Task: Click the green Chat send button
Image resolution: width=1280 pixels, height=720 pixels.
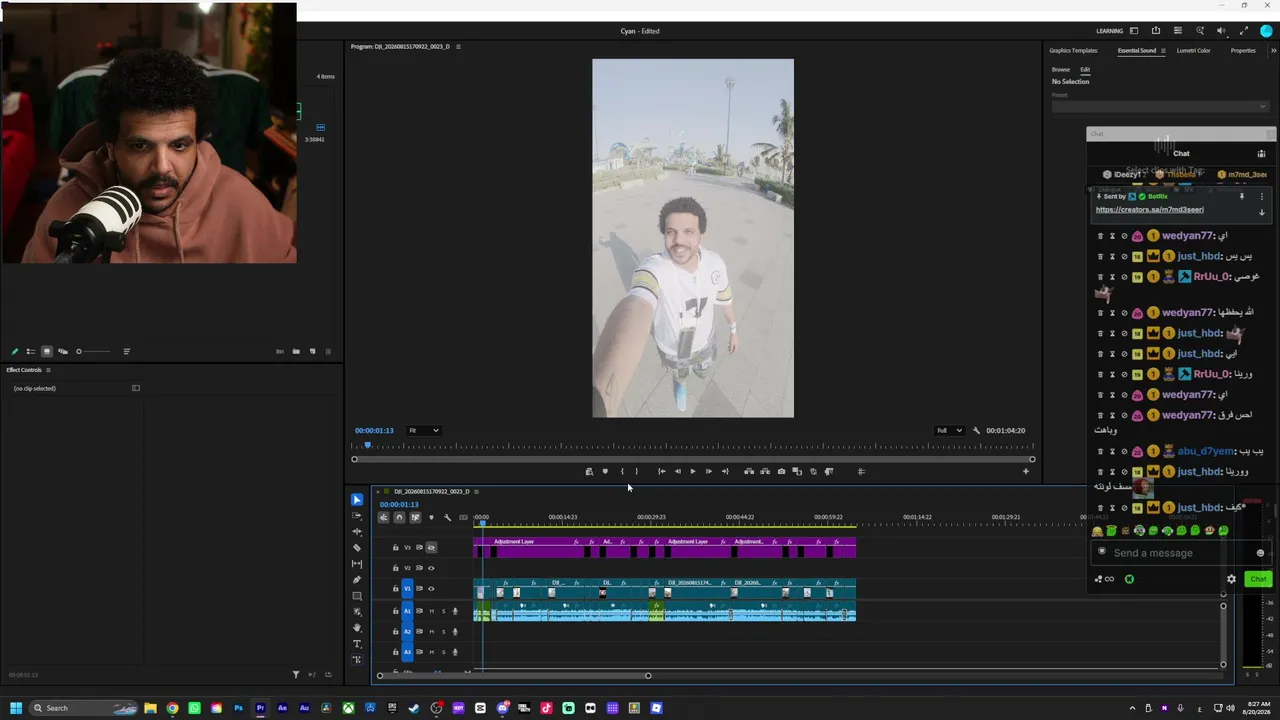Action: tap(1258, 579)
